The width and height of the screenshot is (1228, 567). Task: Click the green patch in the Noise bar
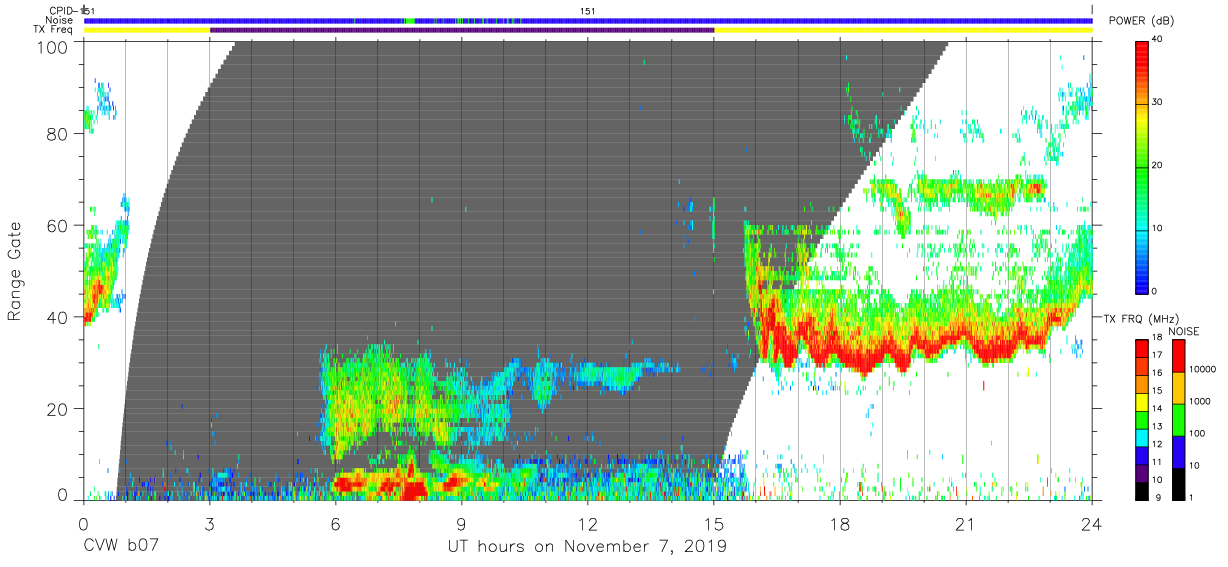click(410, 20)
